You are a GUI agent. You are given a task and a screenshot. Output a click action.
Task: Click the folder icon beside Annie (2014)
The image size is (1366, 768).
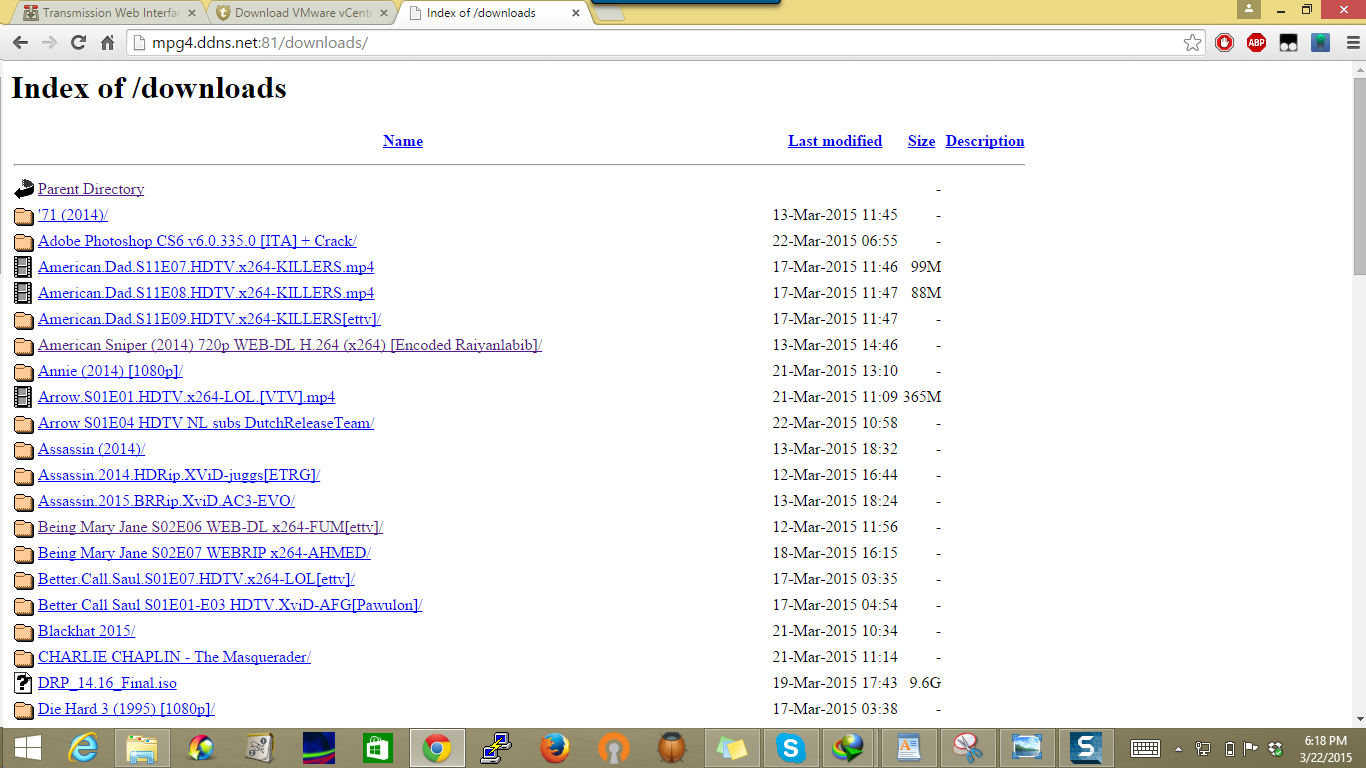tap(23, 371)
